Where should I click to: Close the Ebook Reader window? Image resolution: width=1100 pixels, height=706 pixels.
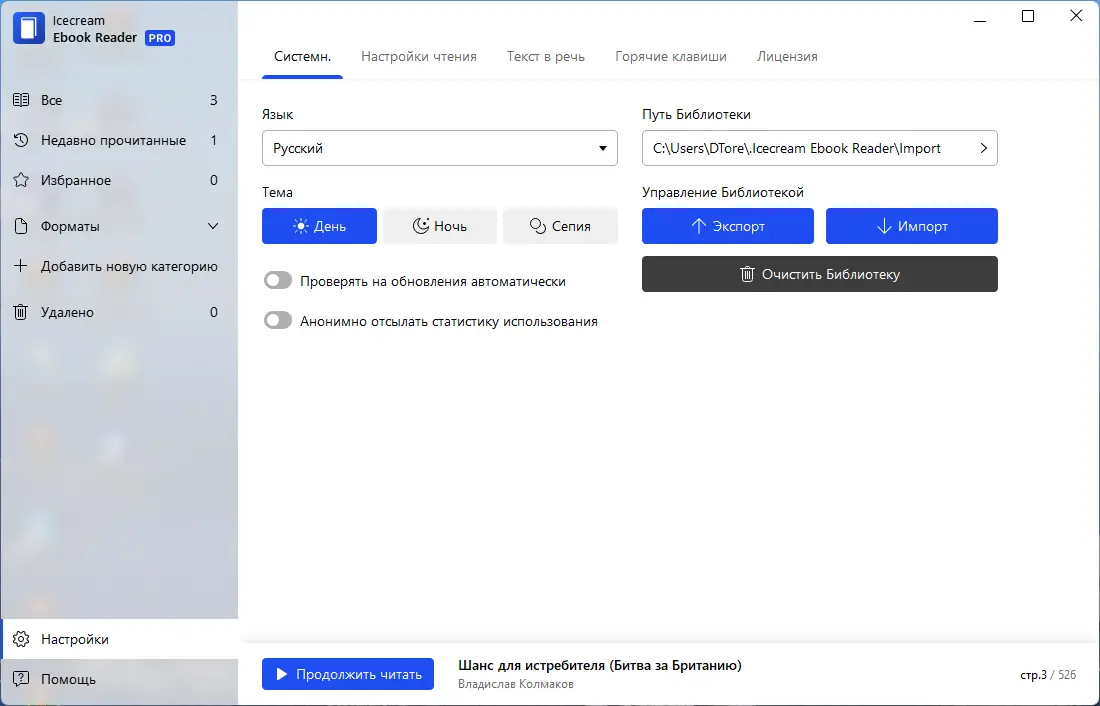1076,16
